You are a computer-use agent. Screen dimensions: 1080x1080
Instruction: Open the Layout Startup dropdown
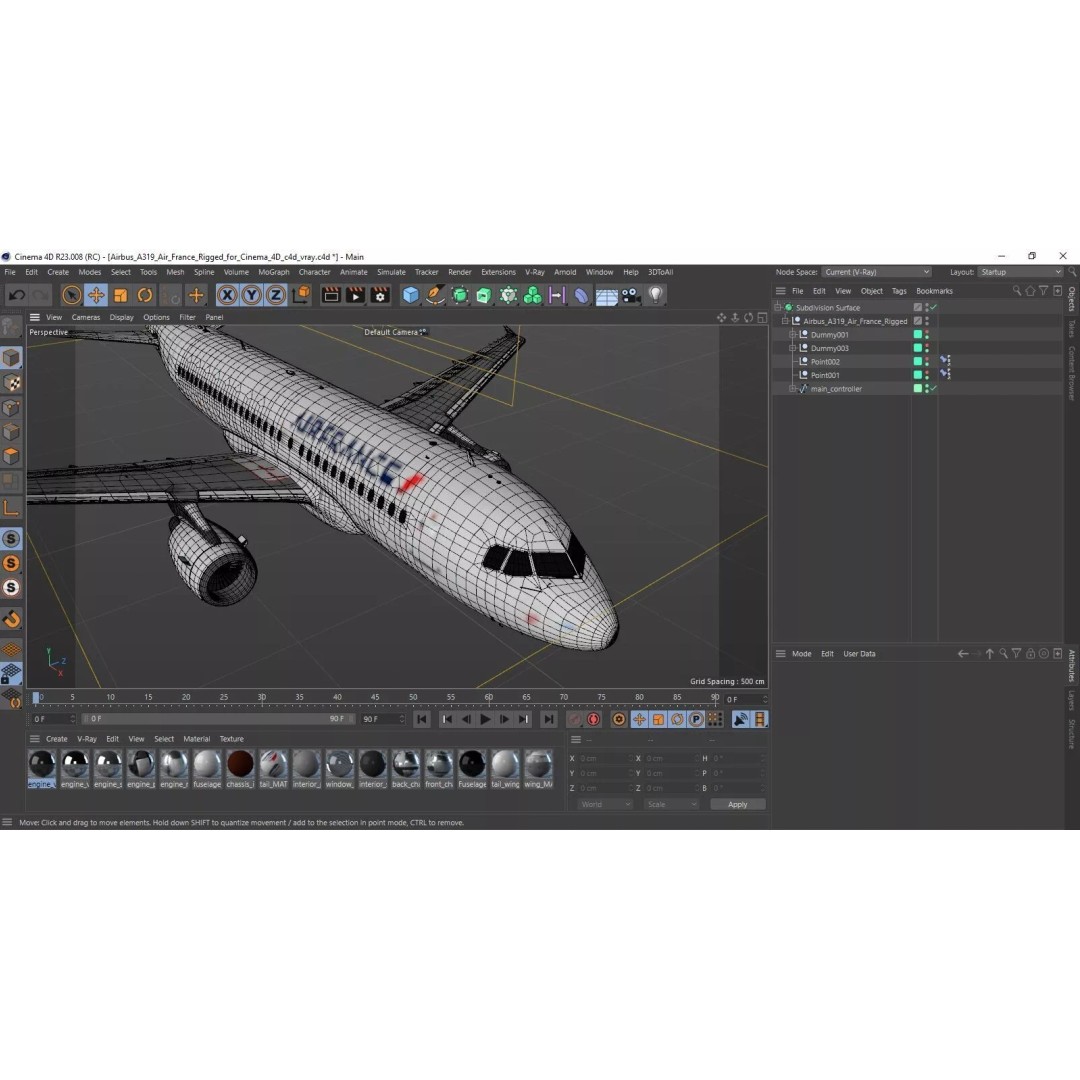coord(1021,272)
